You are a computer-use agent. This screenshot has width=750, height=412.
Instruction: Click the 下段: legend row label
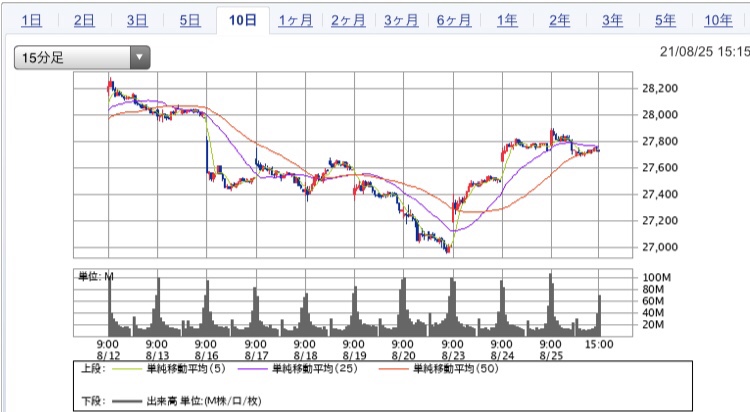tap(93, 401)
